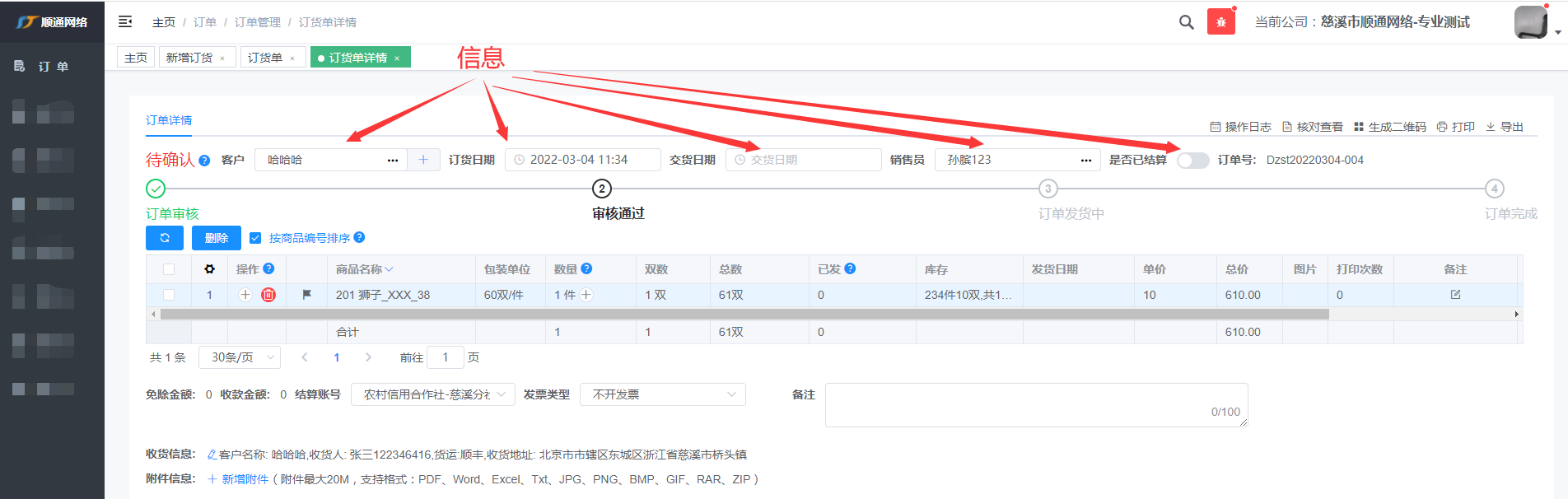
Task: Expand the 结算账号 dropdown
Action: click(433, 394)
